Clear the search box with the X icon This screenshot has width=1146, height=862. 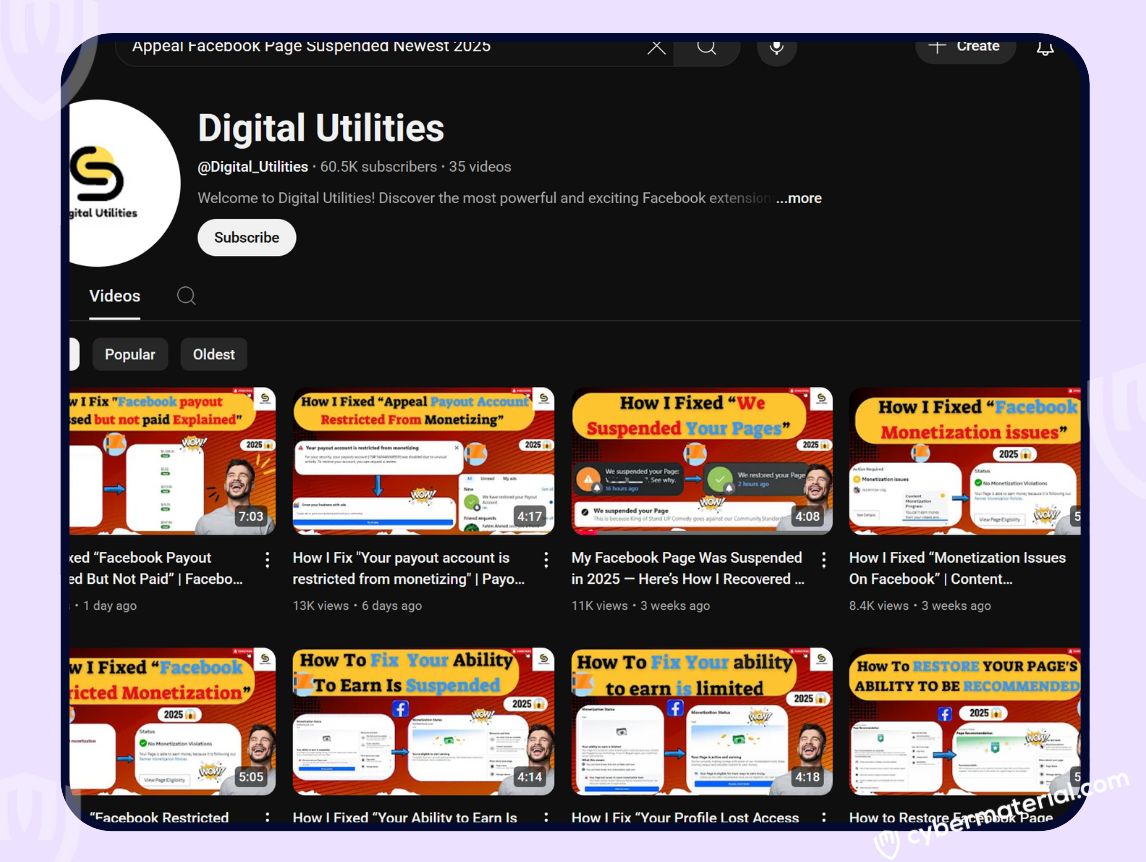pyautogui.click(x=656, y=48)
